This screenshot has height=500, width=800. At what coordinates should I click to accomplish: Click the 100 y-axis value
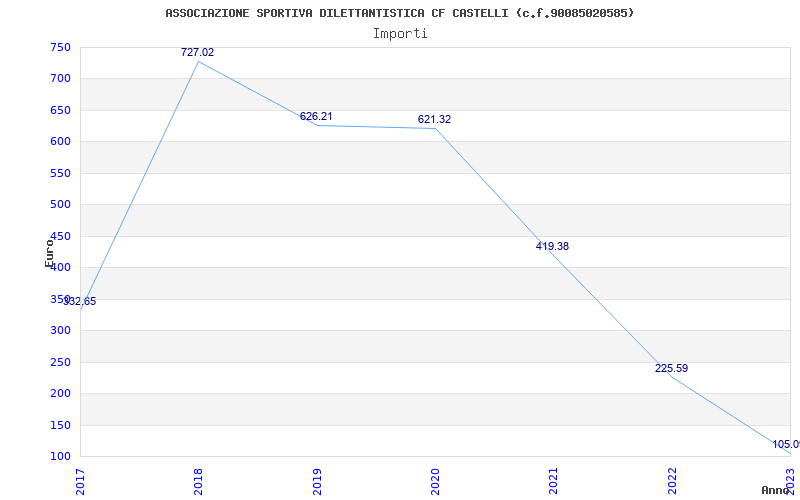click(x=60, y=456)
